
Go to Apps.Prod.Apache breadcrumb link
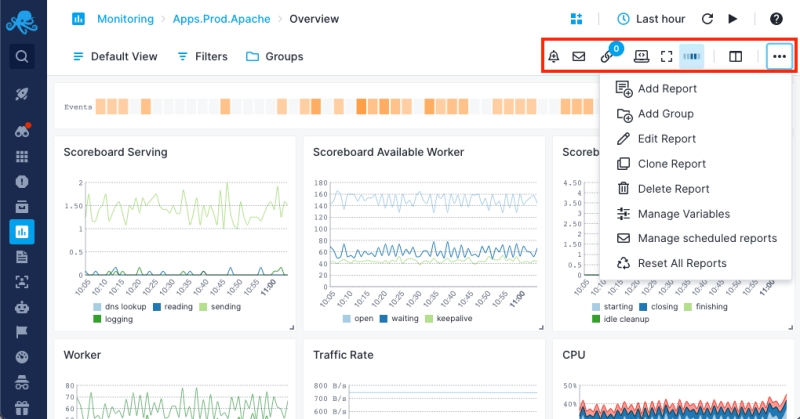tap(221, 19)
